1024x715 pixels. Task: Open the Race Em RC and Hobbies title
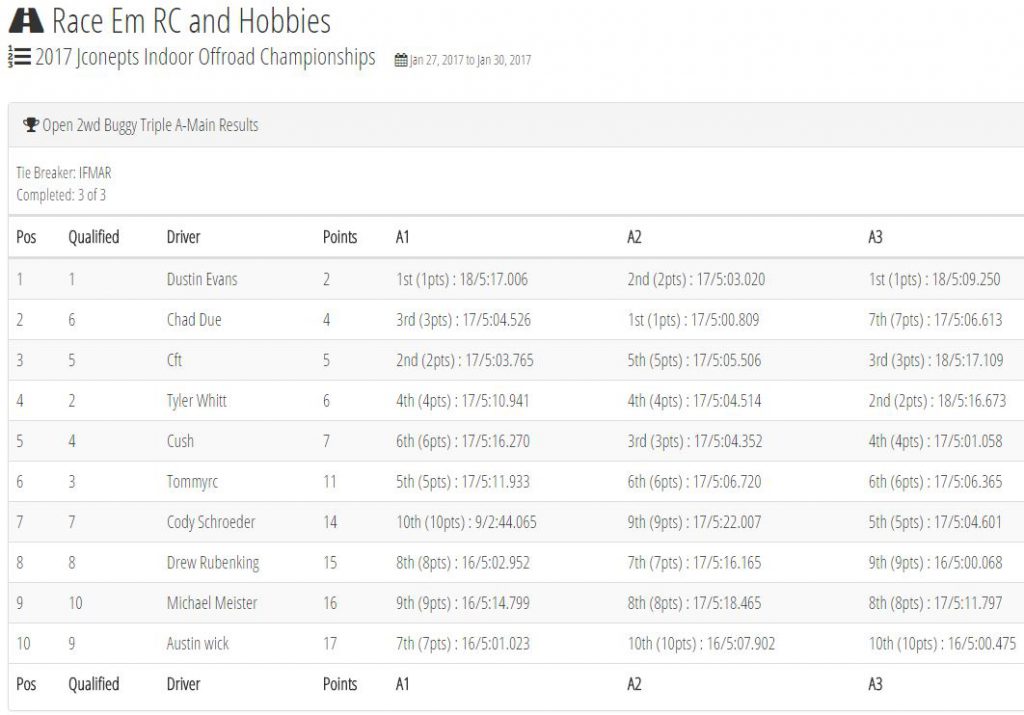(x=191, y=21)
